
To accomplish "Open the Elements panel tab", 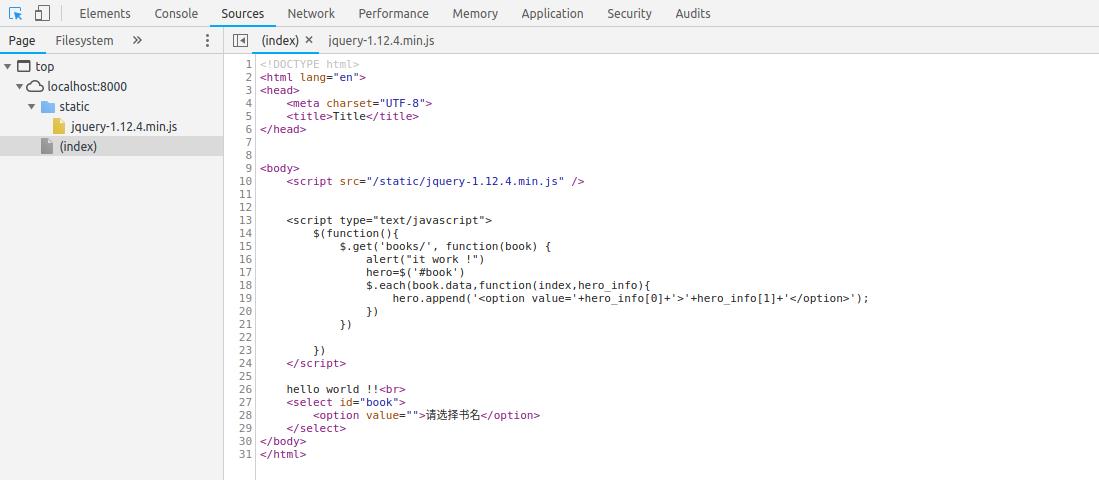I will tap(104, 13).
